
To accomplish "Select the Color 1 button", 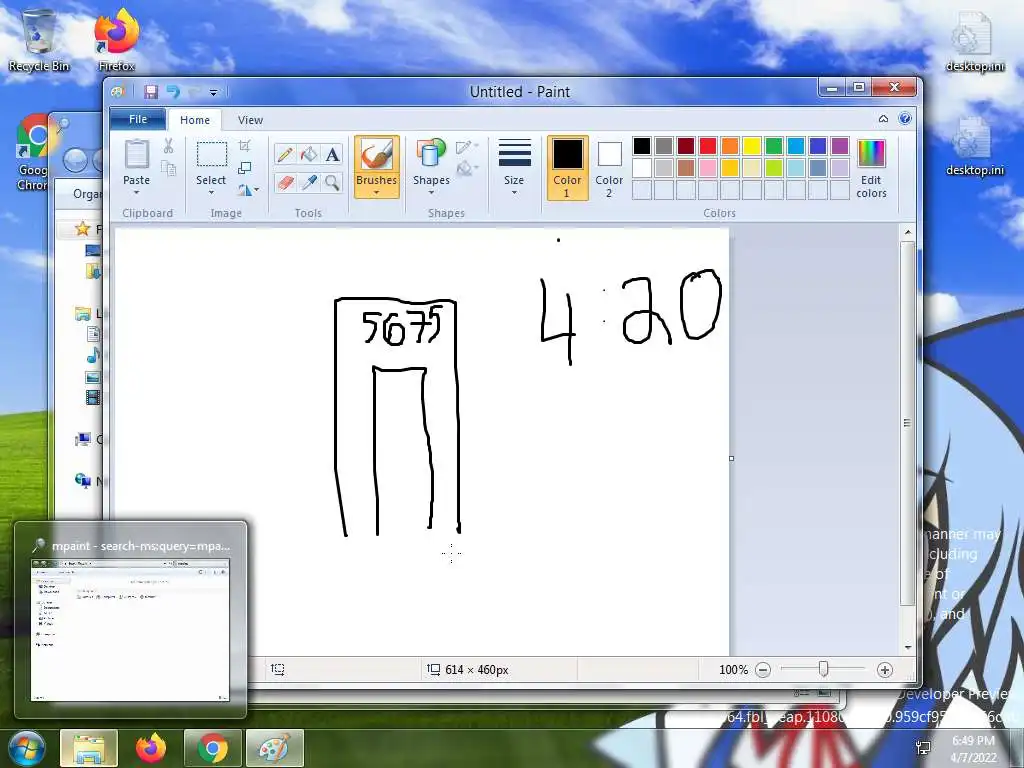I will click(x=568, y=168).
